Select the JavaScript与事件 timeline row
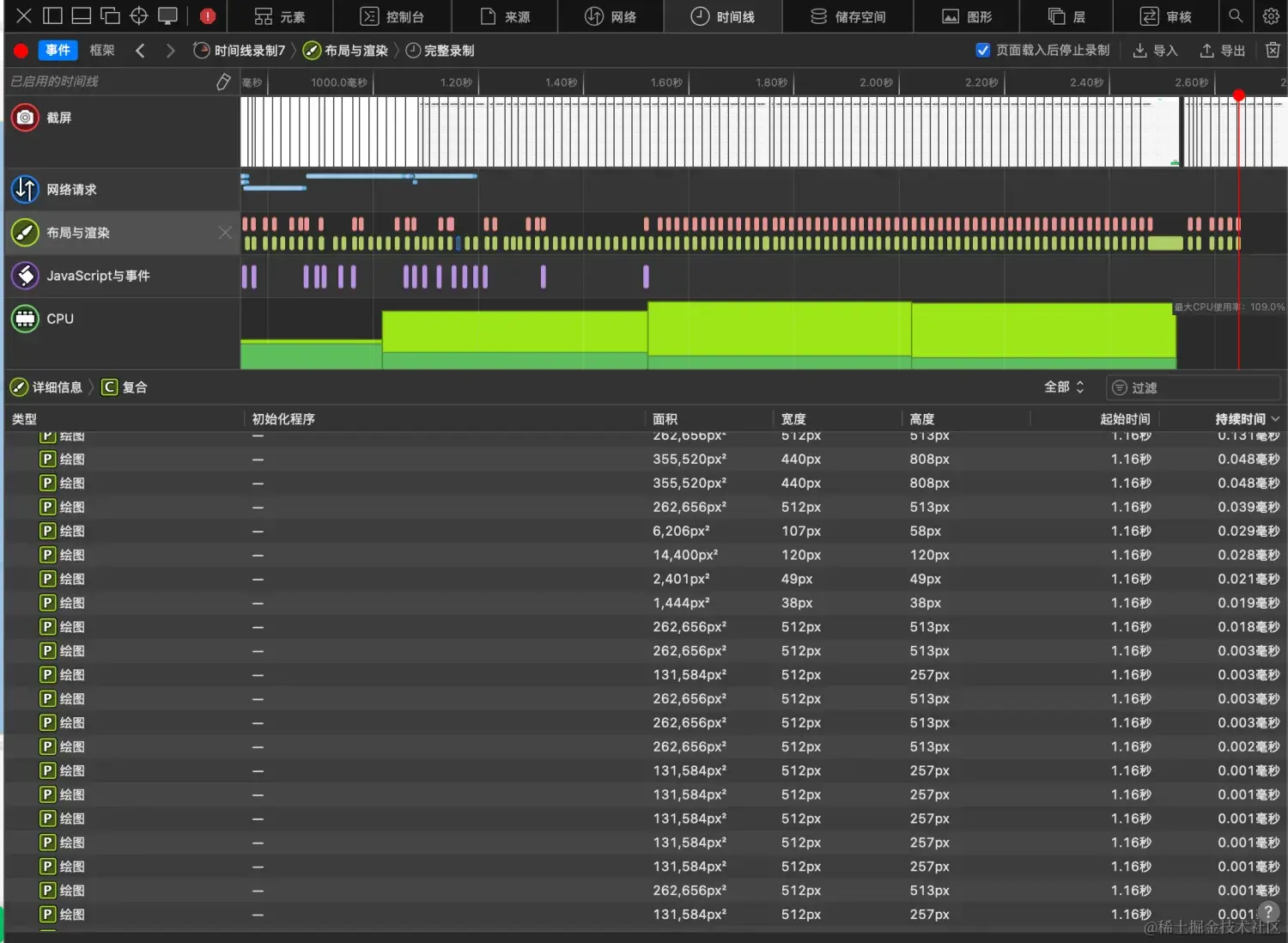 [122, 276]
